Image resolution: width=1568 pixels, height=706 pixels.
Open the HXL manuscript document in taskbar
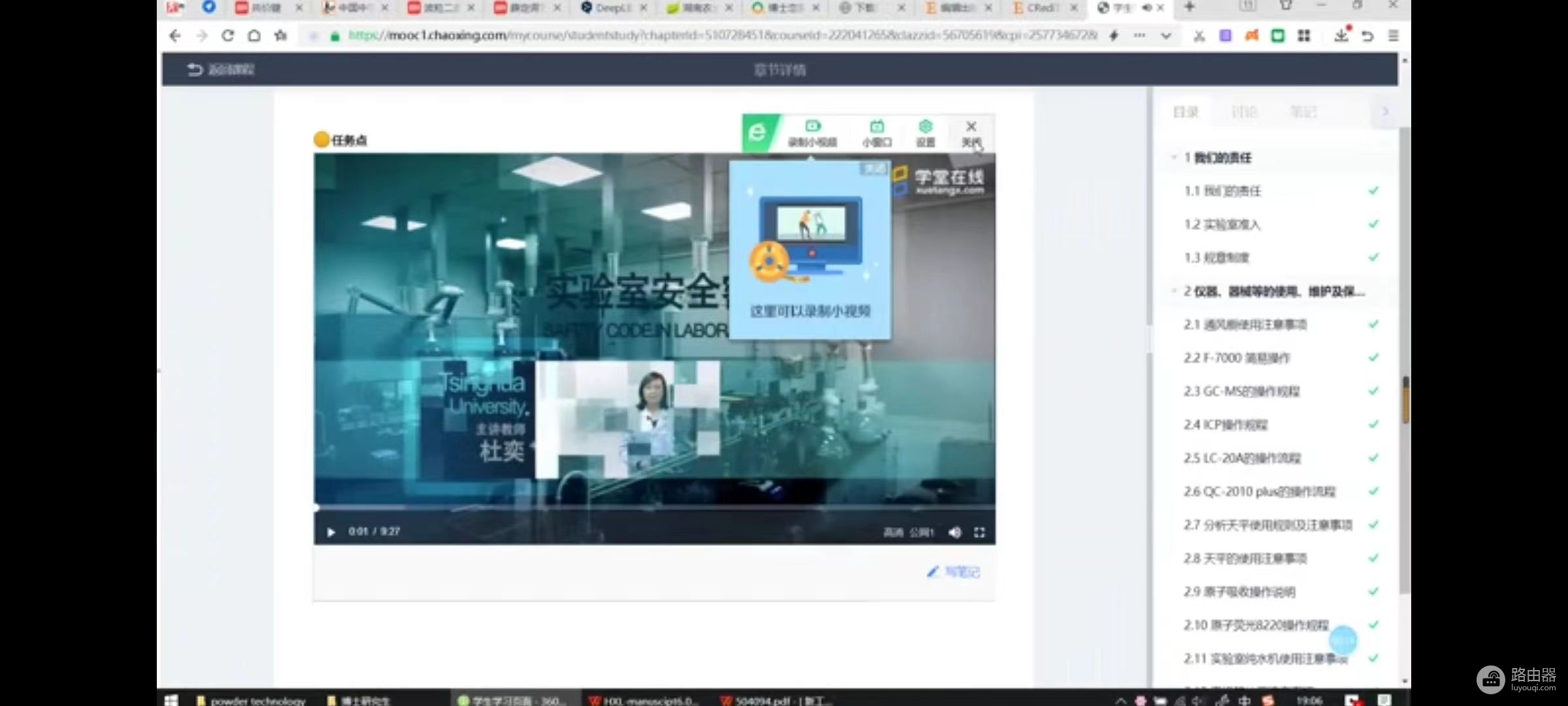click(644, 701)
